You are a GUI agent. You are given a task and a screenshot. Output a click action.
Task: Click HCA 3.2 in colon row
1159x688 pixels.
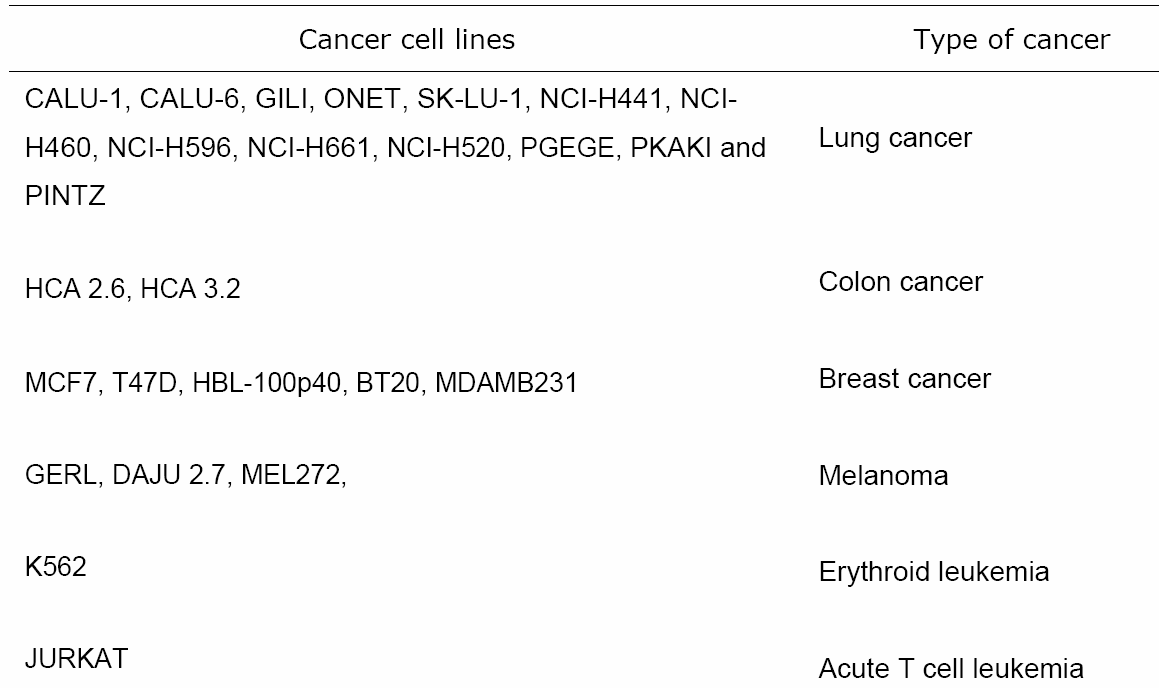pyautogui.click(x=190, y=289)
